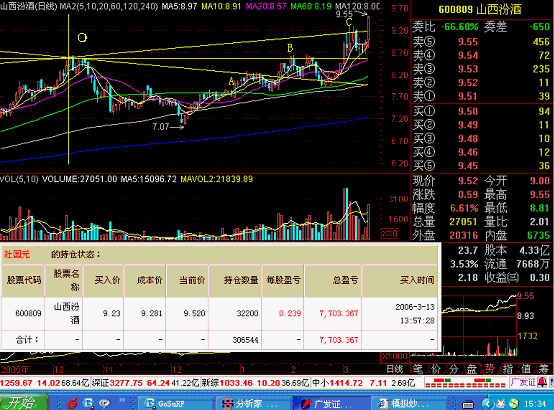This screenshot has width=554, height=410.
Task: Open the 开始 Start button
Action: (x=23, y=402)
